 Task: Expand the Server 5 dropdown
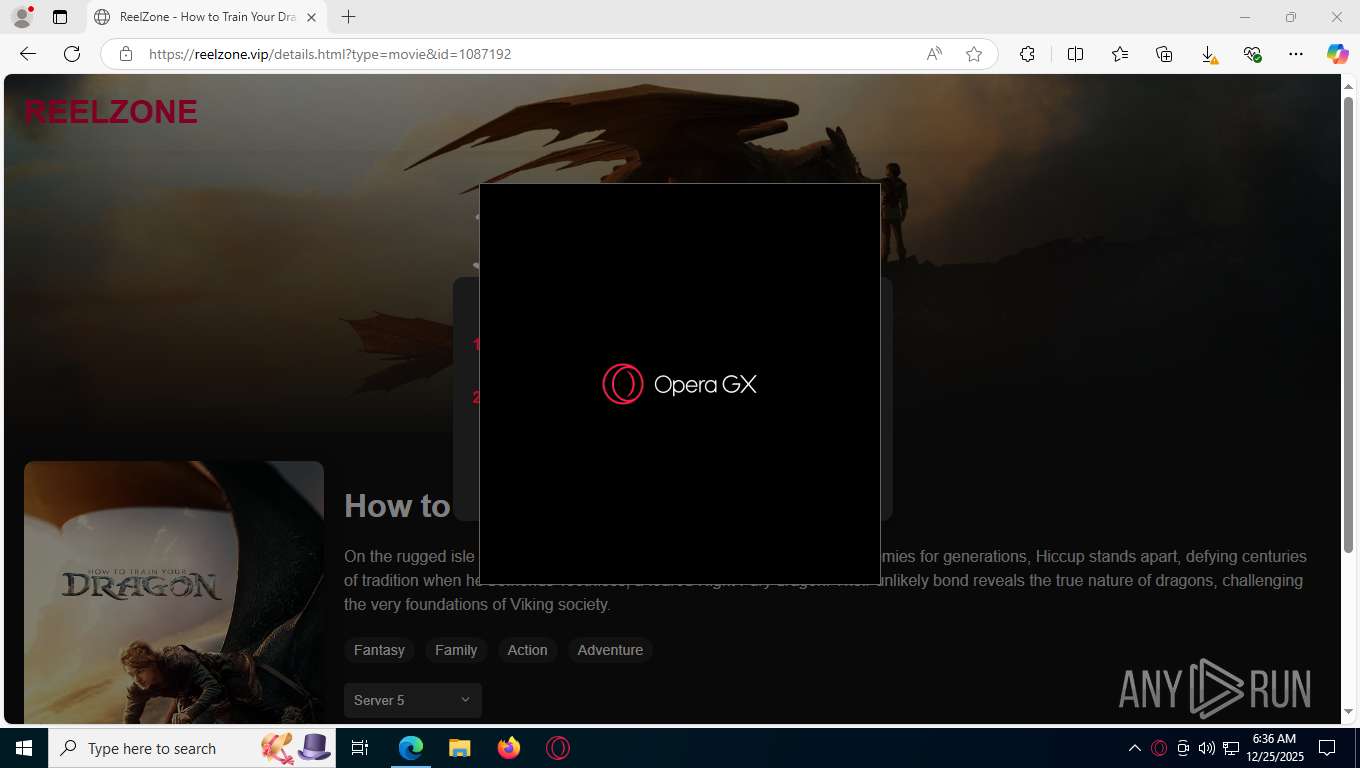(413, 700)
